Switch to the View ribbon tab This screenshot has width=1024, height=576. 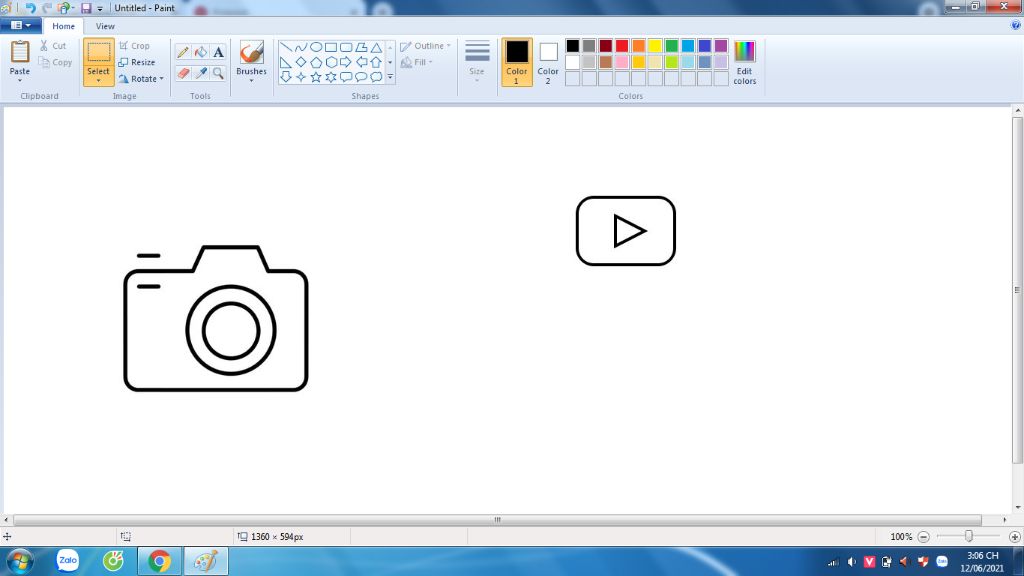[x=105, y=26]
